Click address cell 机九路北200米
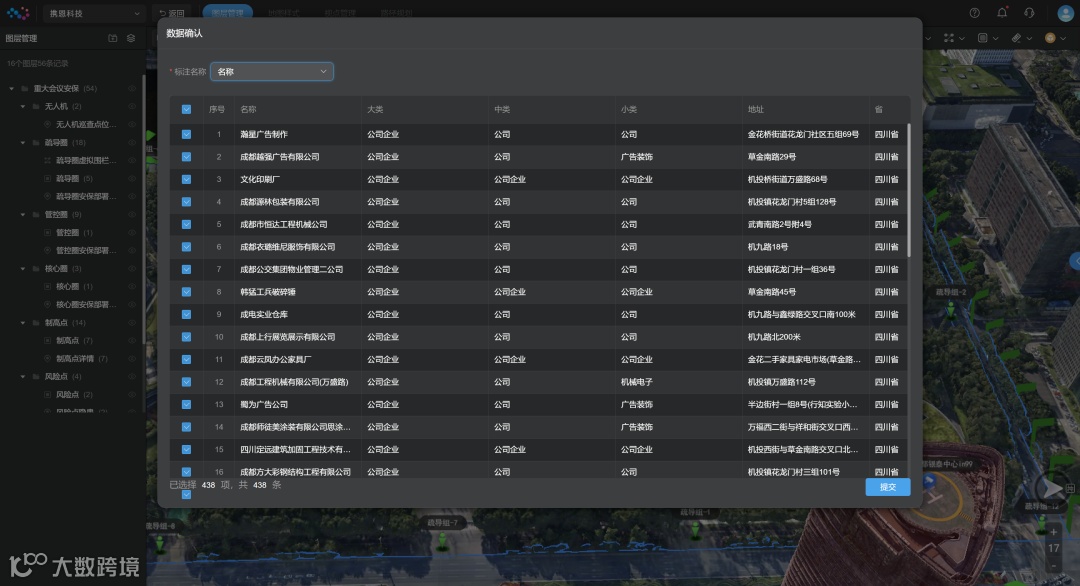 [774, 337]
